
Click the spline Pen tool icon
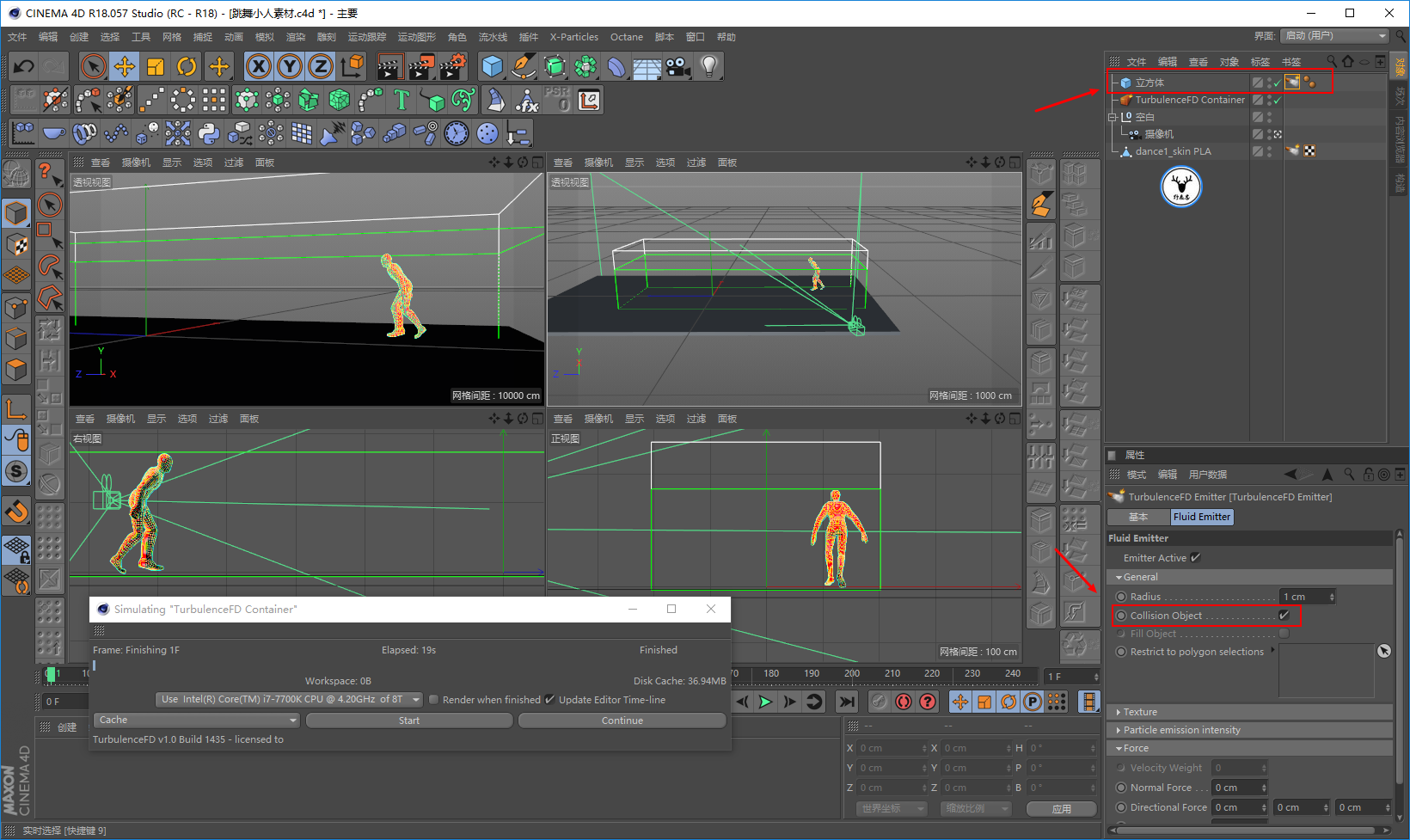[524, 66]
